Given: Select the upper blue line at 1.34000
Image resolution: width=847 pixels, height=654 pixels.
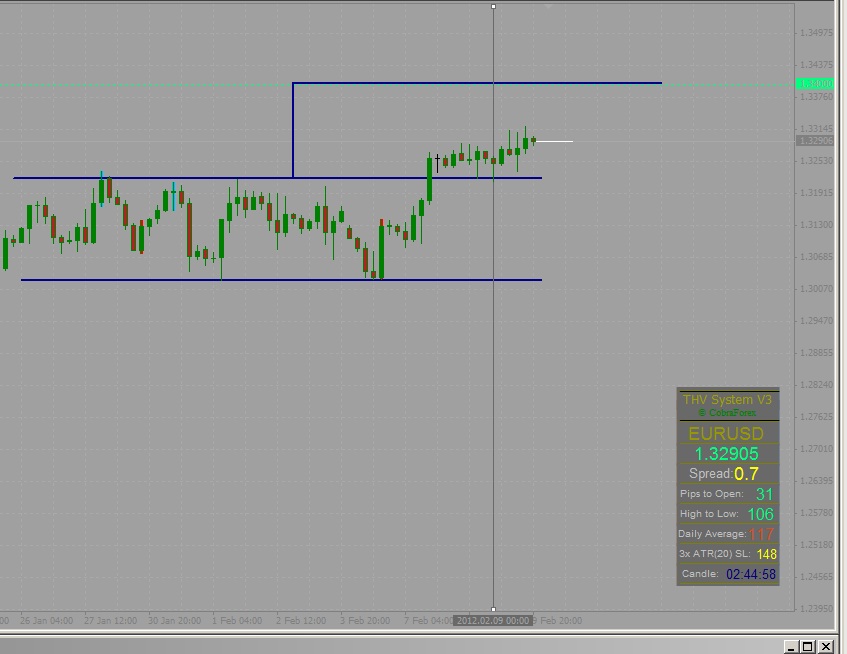Looking at the screenshot, I should click(x=477, y=83).
